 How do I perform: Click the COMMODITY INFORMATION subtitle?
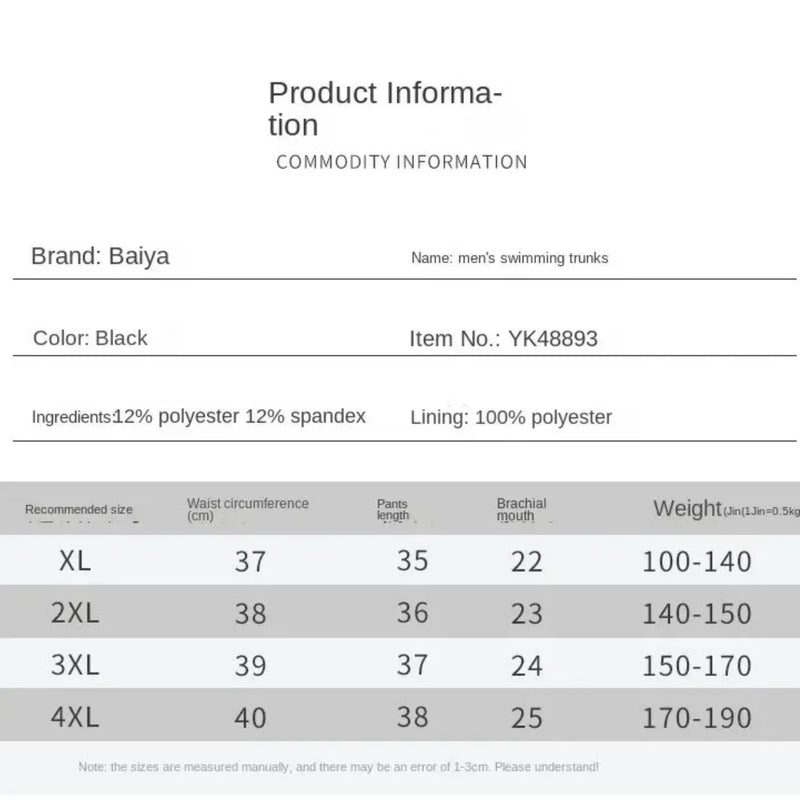pos(401,161)
